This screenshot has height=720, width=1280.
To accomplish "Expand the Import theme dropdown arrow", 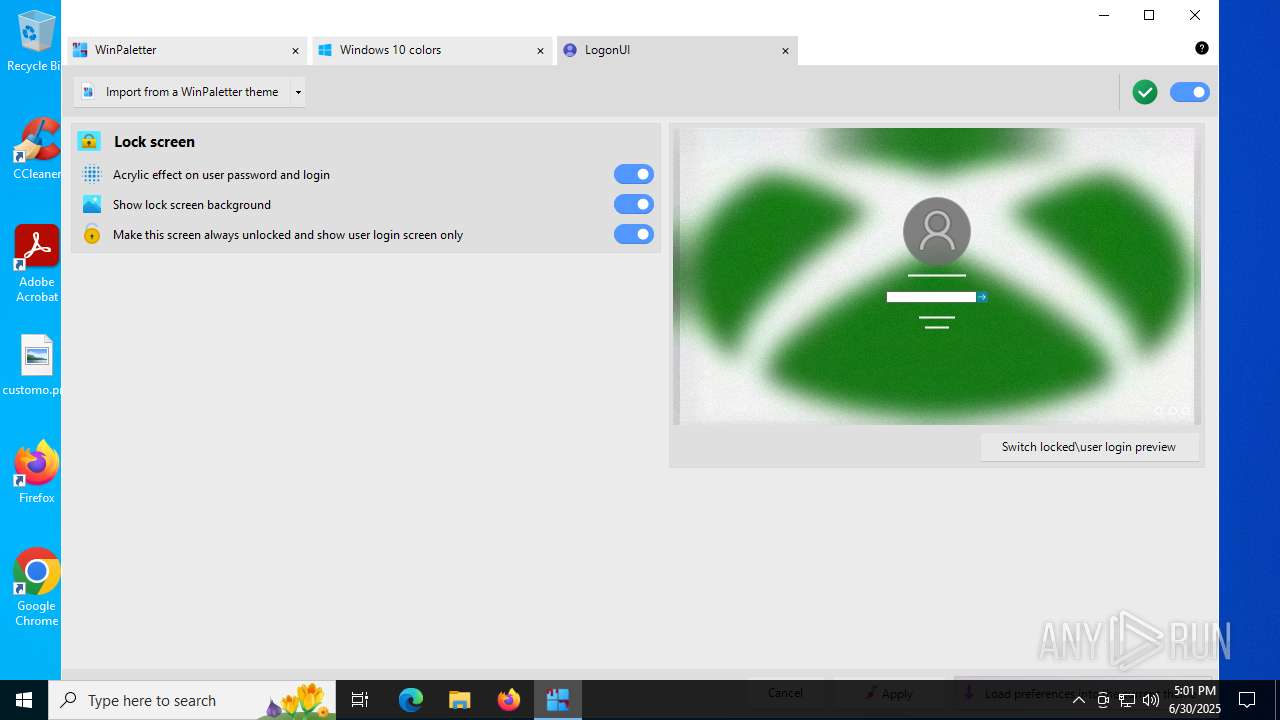I will click(298, 92).
